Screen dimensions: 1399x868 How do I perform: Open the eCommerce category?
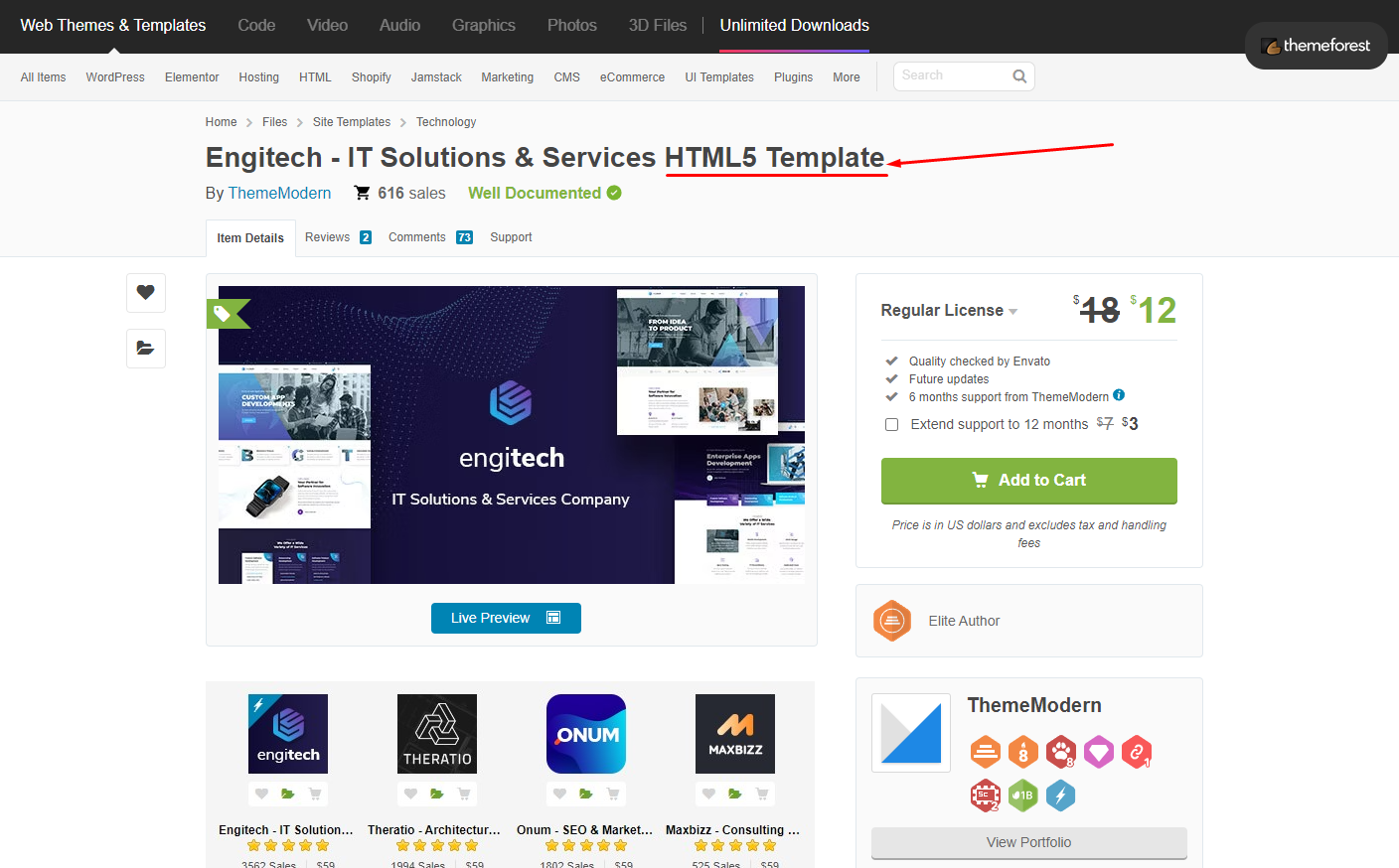(x=632, y=77)
